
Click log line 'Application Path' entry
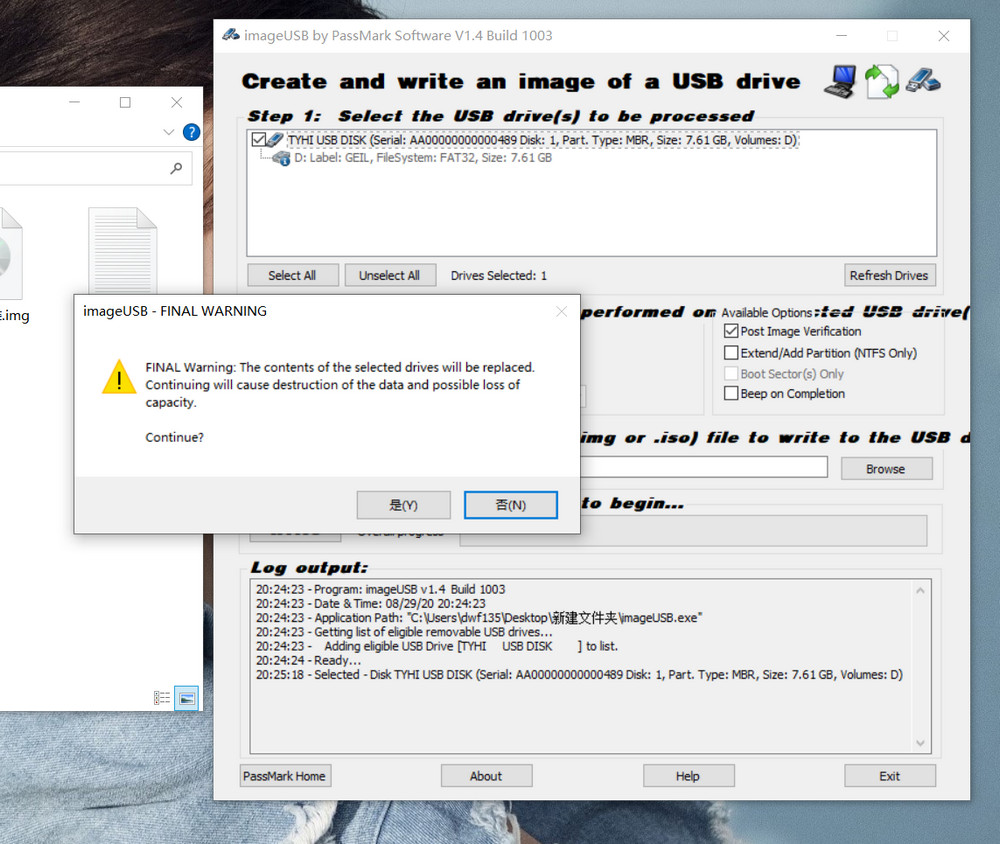click(x=479, y=618)
